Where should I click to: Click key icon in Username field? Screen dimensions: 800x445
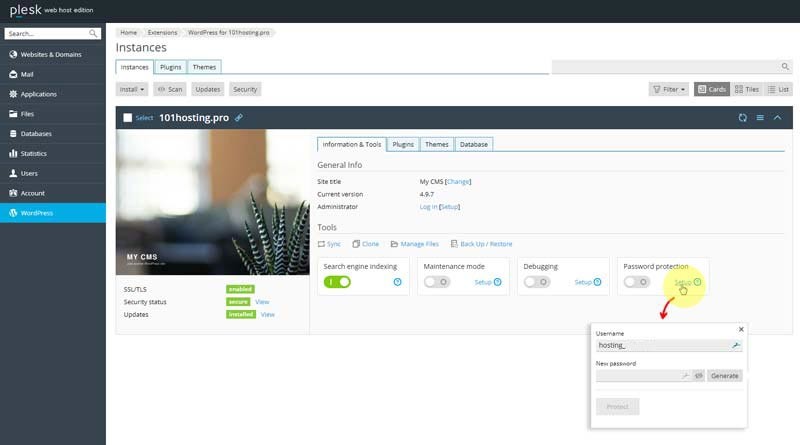click(x=735, y=345)
